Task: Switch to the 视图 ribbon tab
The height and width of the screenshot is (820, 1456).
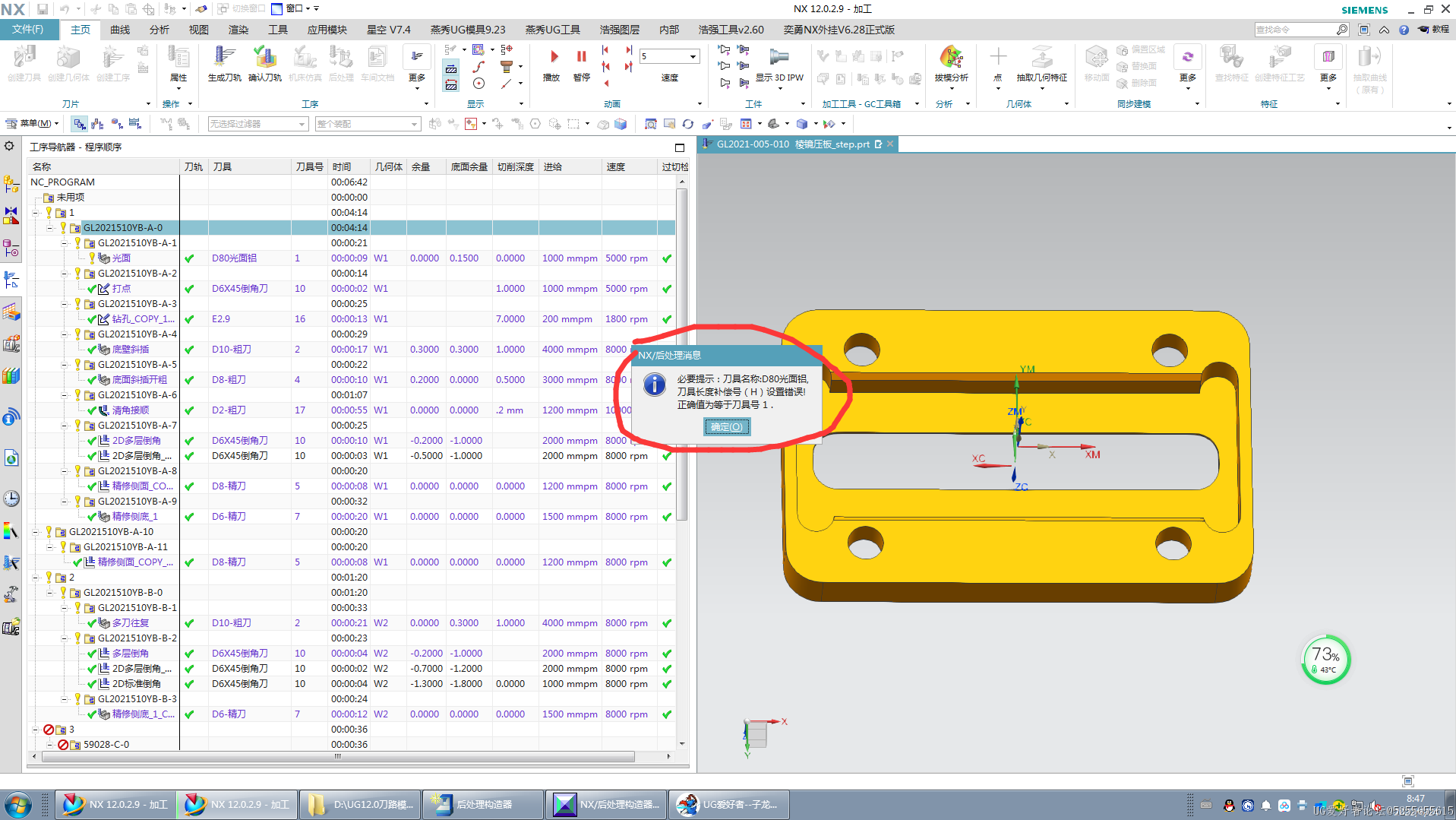Action: coord(199,30)
